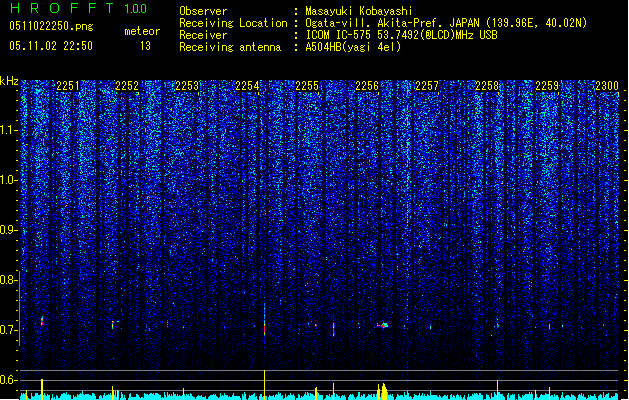Viewport: 629px width, 400px height.
Task: Click the 2300 time marker
Action: tap(607, 86)
